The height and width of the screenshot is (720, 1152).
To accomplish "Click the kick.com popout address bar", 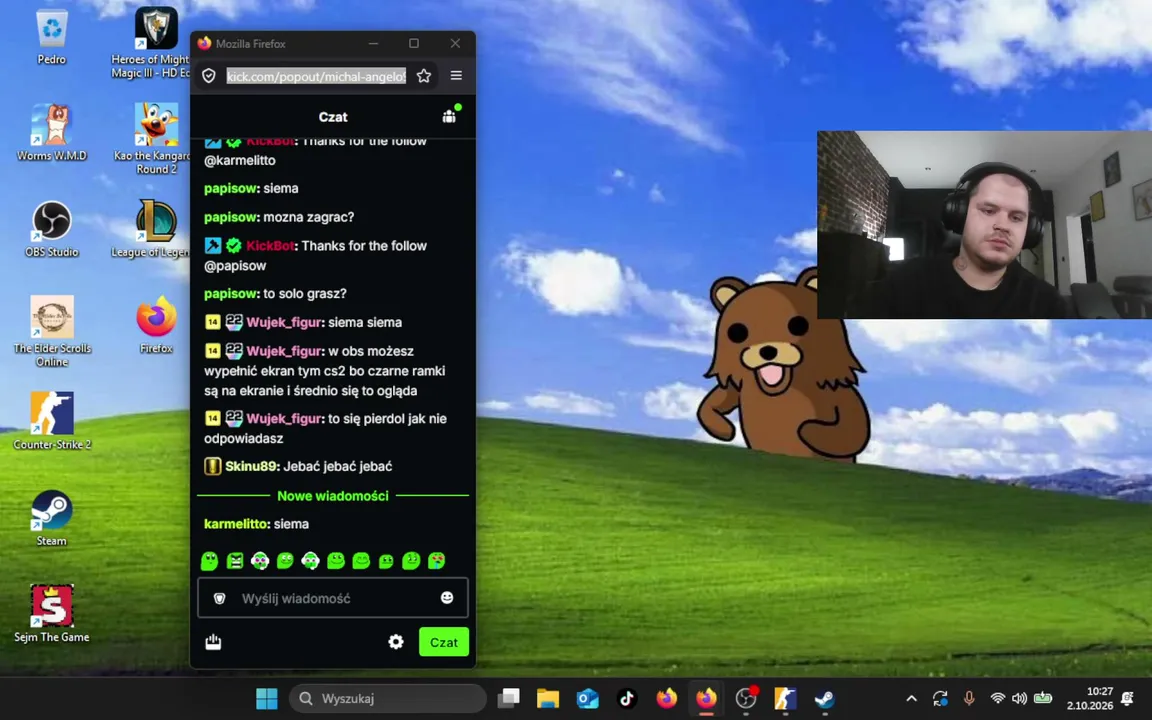I will [316, 76].
